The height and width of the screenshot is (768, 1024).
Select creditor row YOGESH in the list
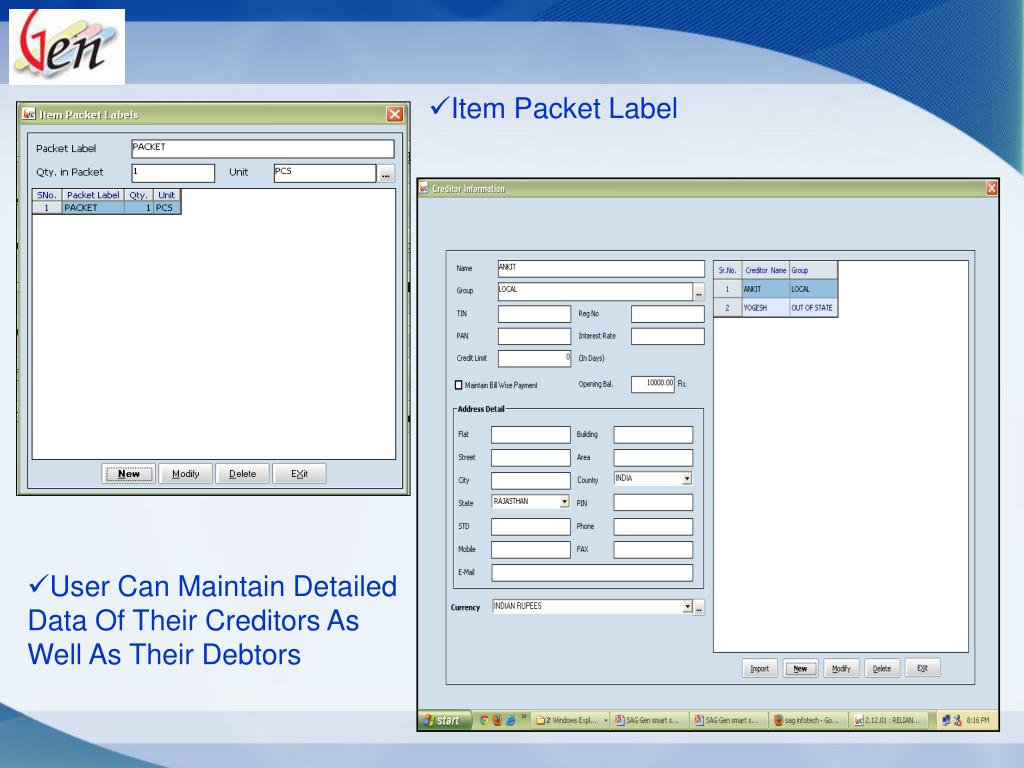pos(775,308)
